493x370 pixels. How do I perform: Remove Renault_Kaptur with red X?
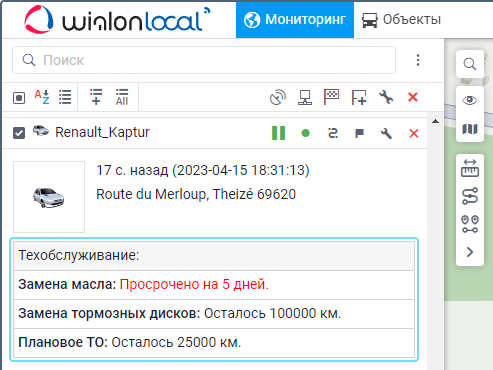[414, 133]
